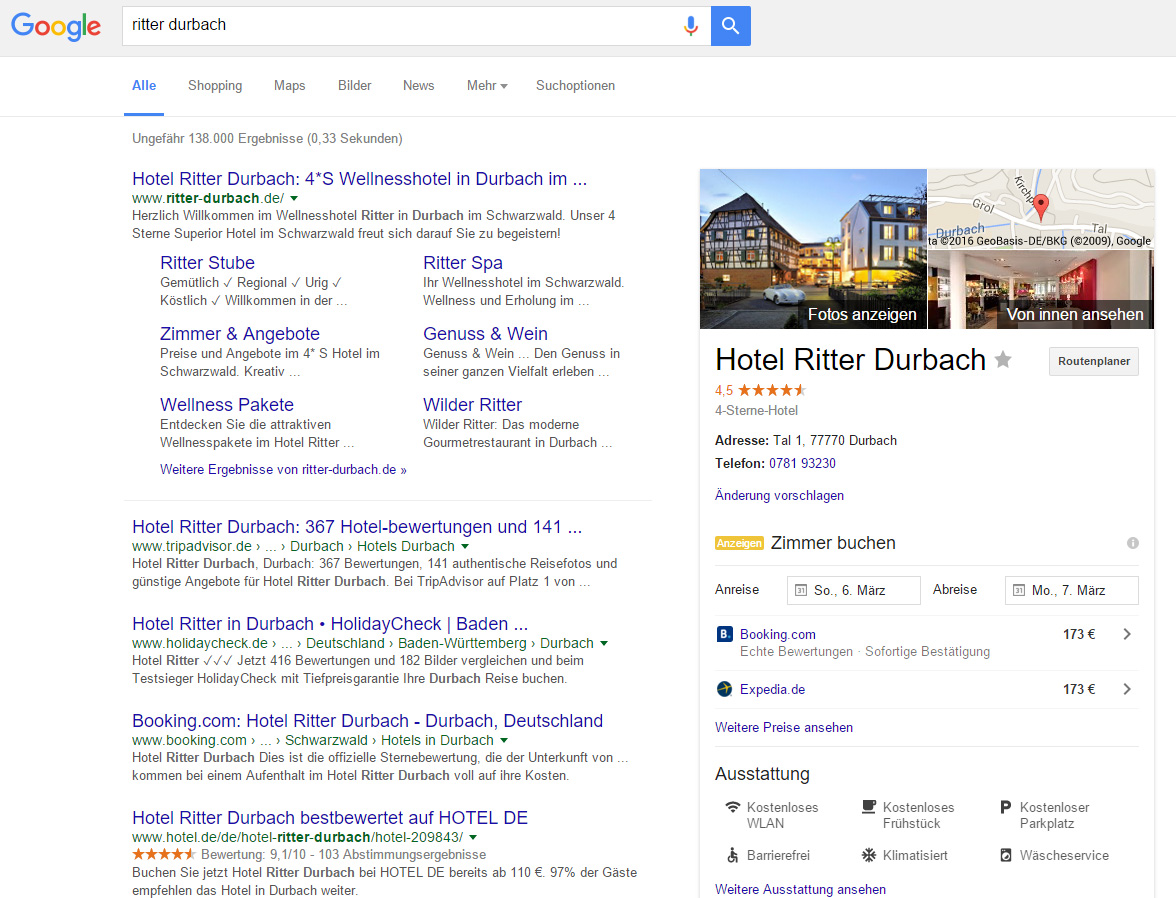Click Hotels Durbach breadcrumb in TripAdvisor result
This screenshot has width=1176, height=898.
[406, 546]
